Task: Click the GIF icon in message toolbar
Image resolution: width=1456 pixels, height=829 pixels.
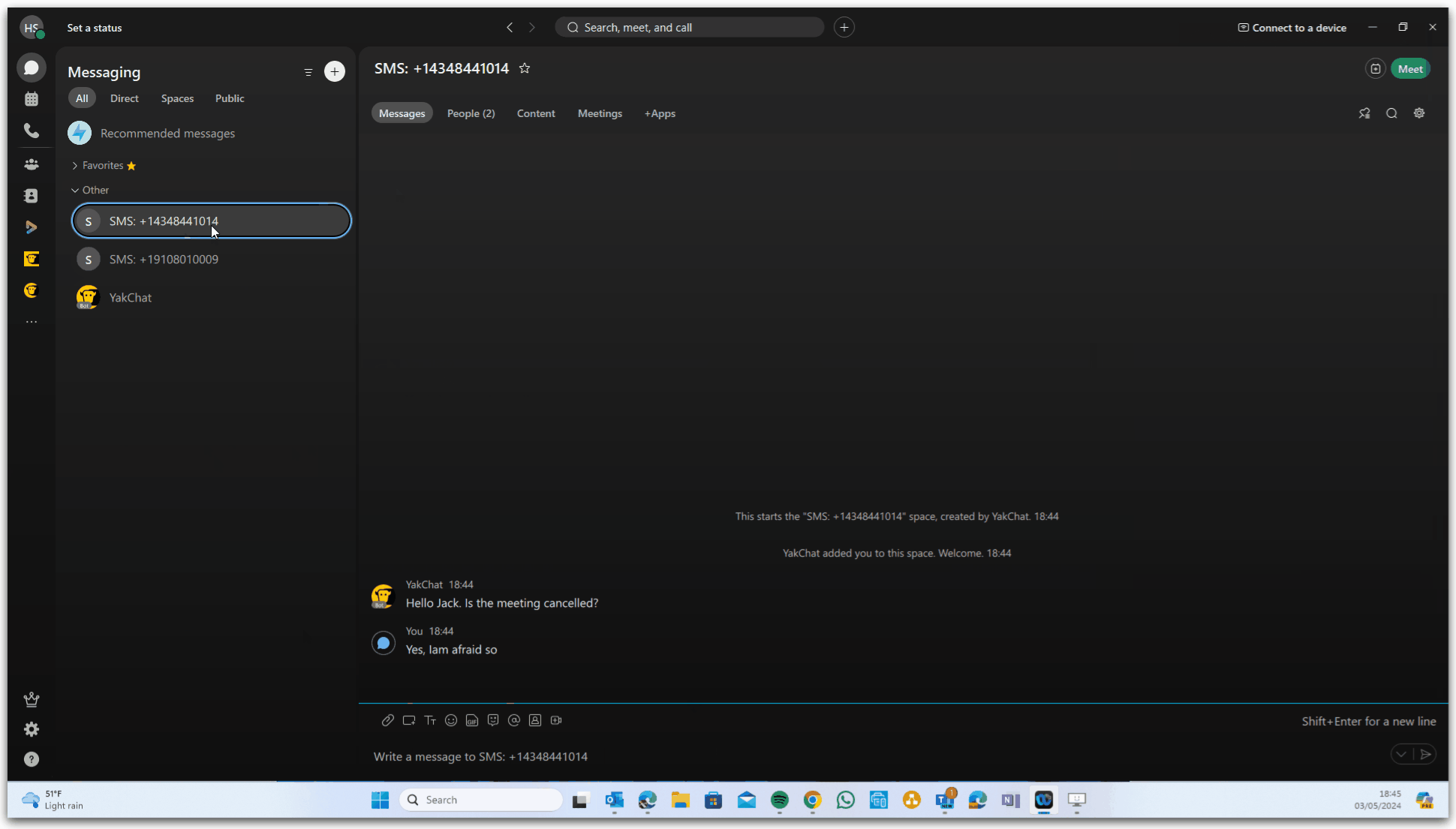Action: coord(471,719)
